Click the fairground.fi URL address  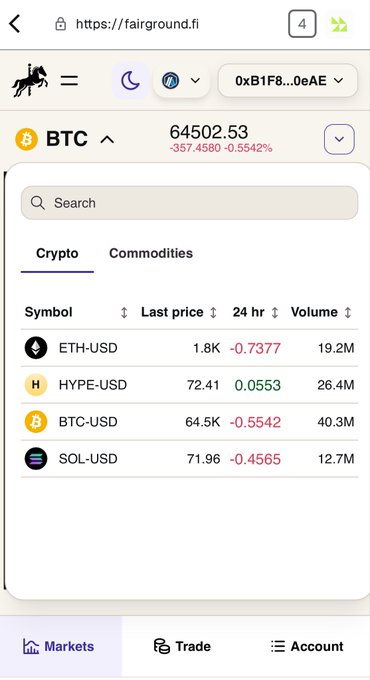(137, 24)
